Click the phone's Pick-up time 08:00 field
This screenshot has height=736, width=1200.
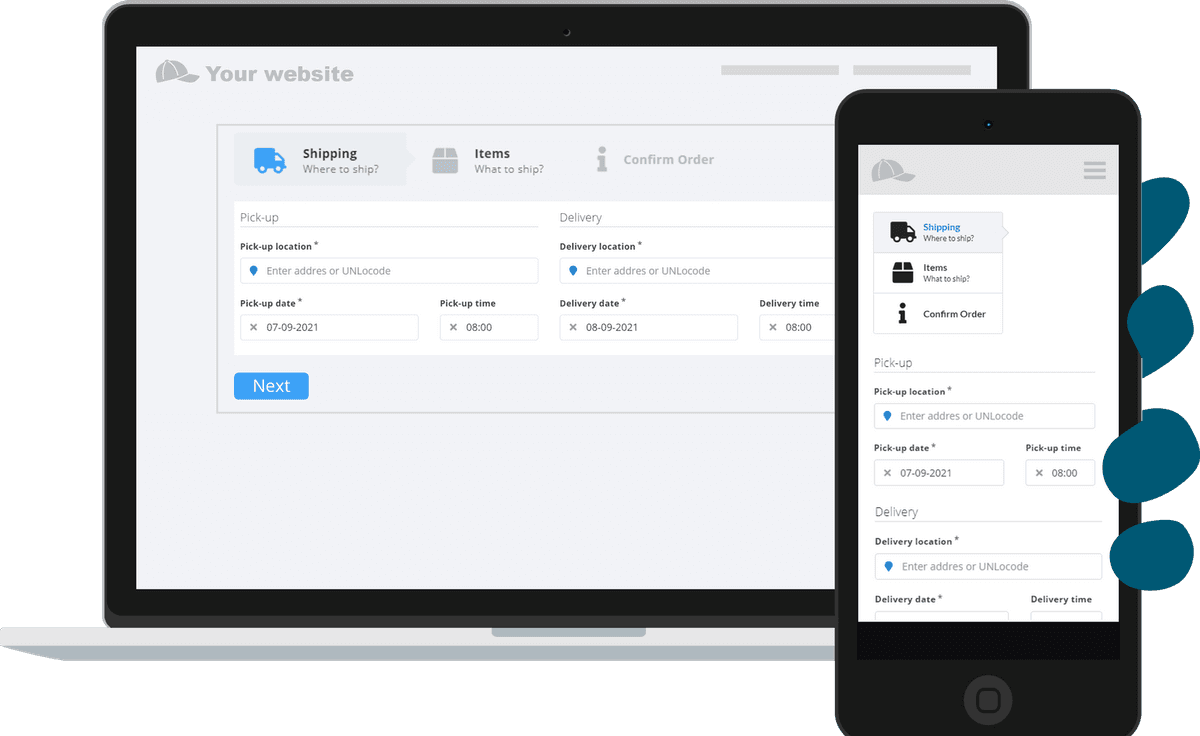pyautogui.click(x=1064, y=473)
